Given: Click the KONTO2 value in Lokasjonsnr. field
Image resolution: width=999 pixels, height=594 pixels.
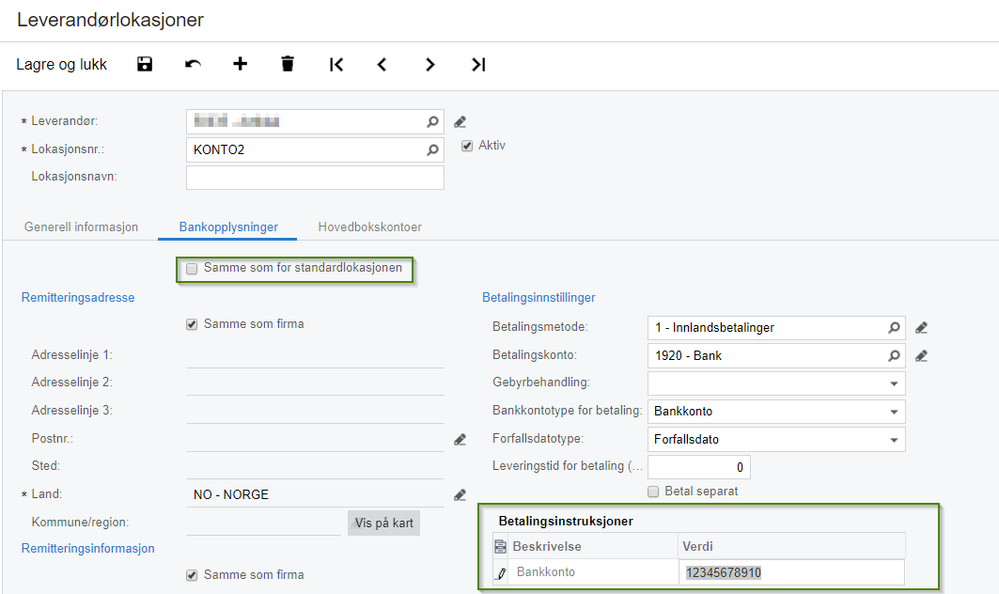Looking at the screenshot, I should (x=219, y=150).
